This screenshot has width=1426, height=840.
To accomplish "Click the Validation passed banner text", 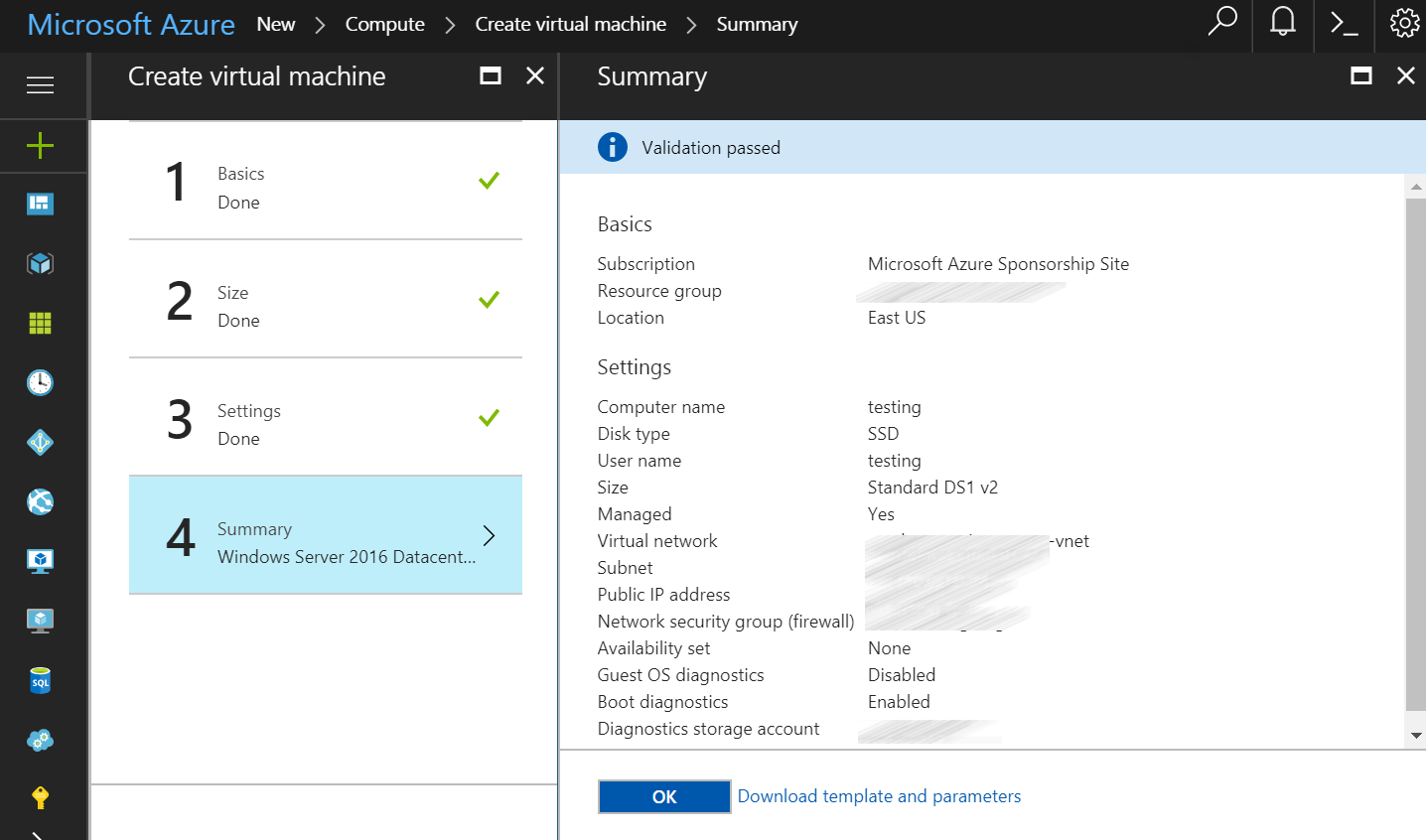I will pos(711,148).
